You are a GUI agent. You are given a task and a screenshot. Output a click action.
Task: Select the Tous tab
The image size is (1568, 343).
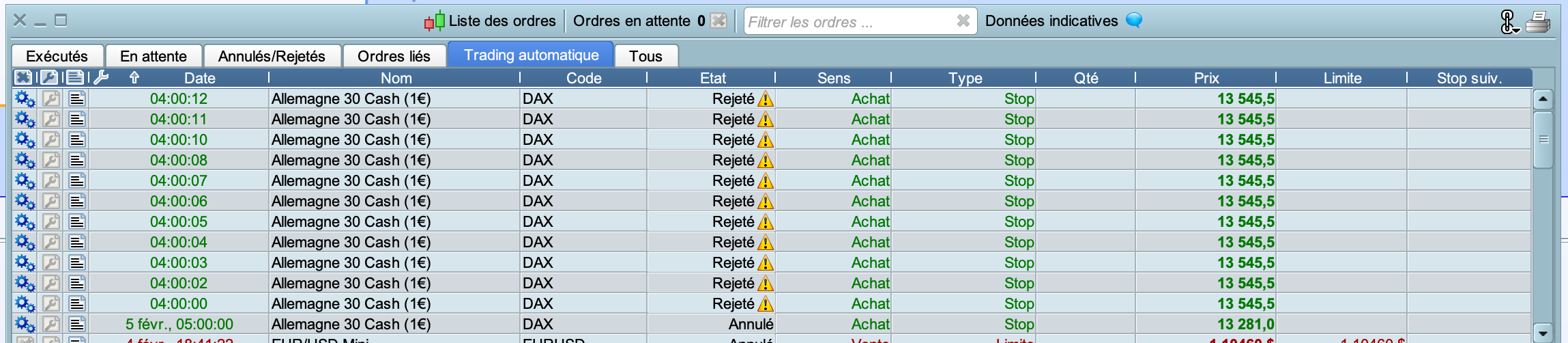[645, 56]
